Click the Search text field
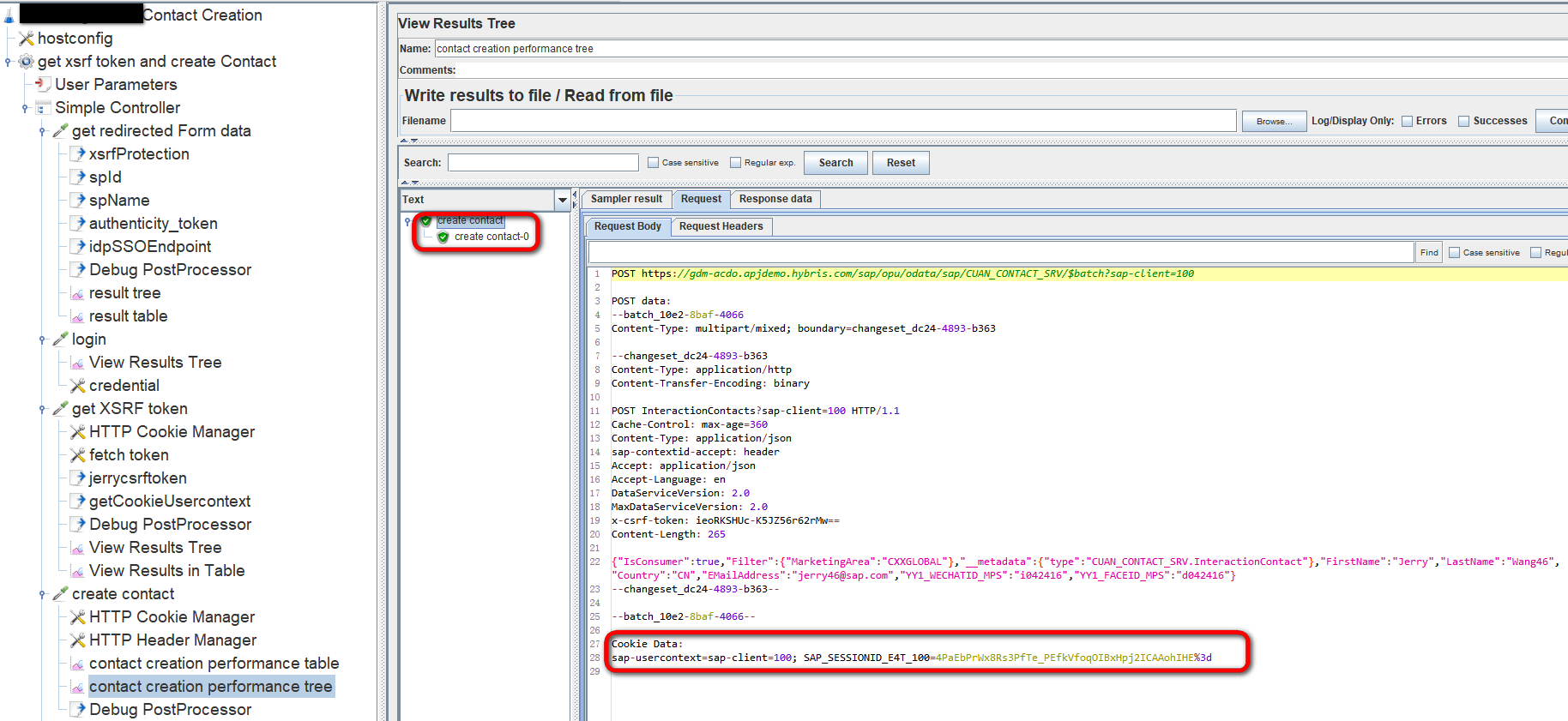This screenshot has width=1568, height=721. pos(543,162)
